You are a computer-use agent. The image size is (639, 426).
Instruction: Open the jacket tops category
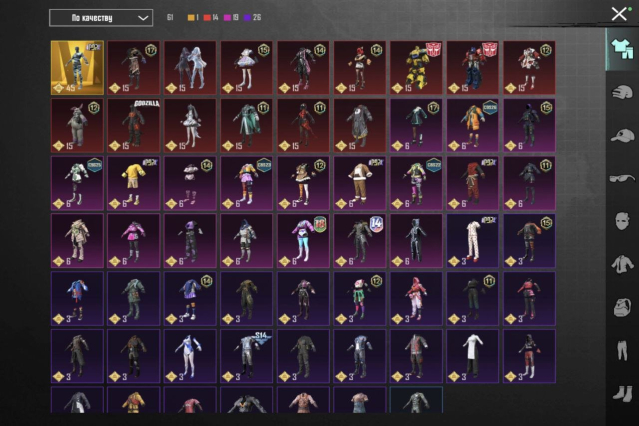[x=620, y=265]
